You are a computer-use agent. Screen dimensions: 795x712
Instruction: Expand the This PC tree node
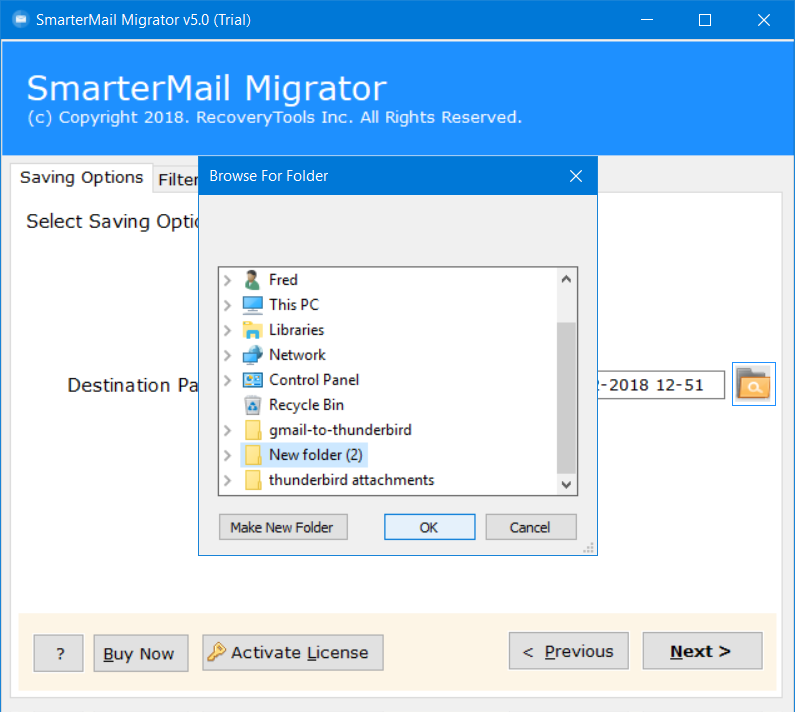(x=228, y=305)
